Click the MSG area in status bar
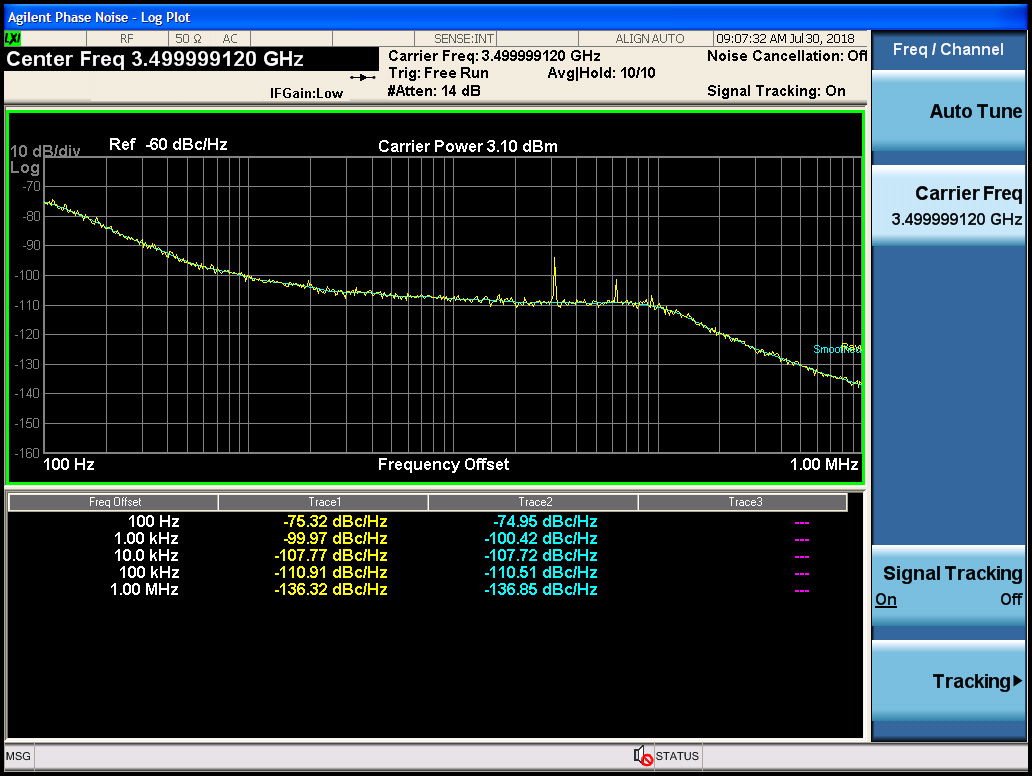The width and height of the screenshot is (1032, 776). pos(18,756)
